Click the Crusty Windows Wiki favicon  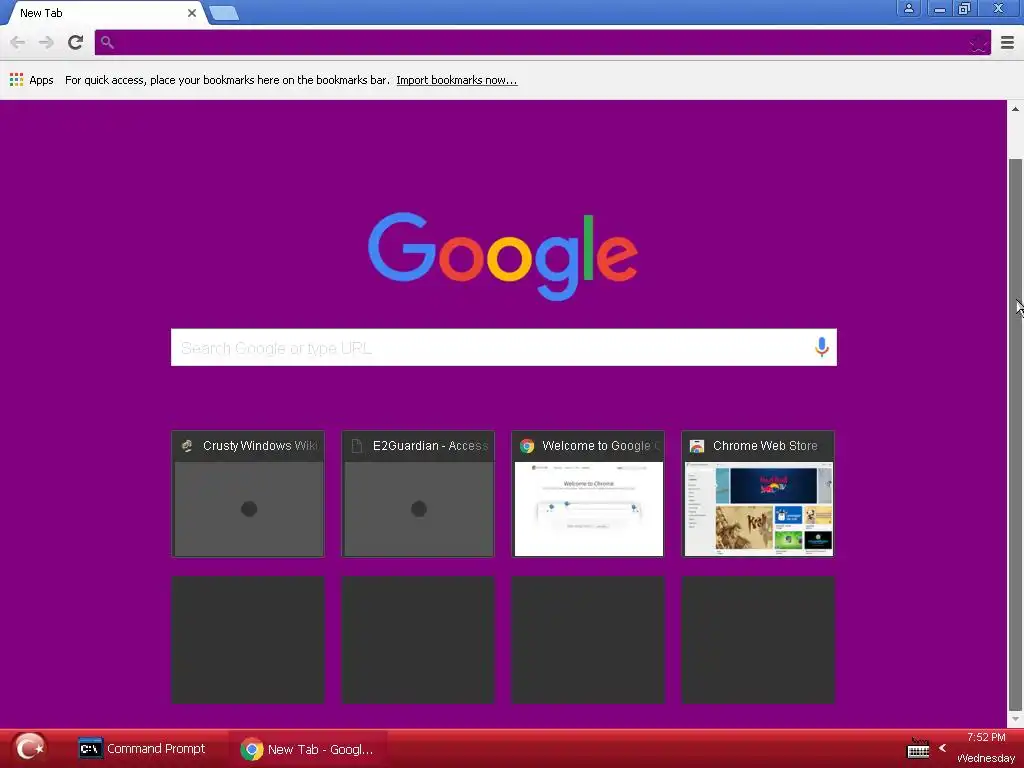187,446
